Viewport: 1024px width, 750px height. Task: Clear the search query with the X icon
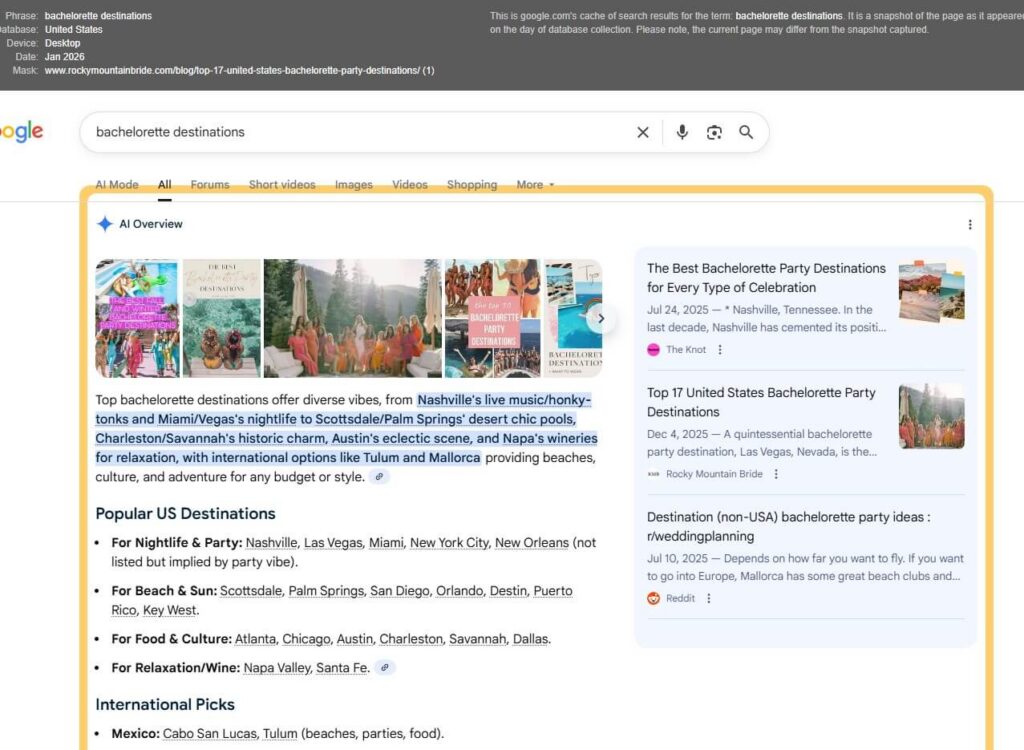click(643, 132)
